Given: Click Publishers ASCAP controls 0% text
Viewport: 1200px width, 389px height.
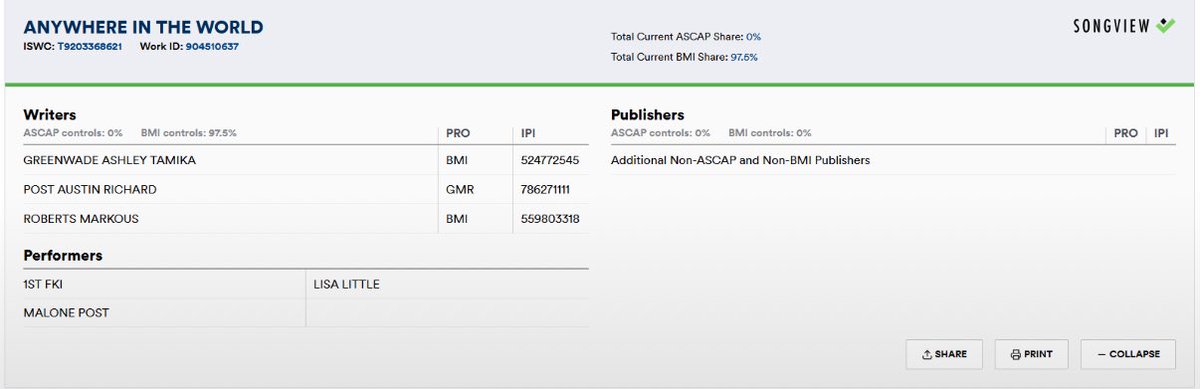Looking at the screenshot, I should pos(661,133).
